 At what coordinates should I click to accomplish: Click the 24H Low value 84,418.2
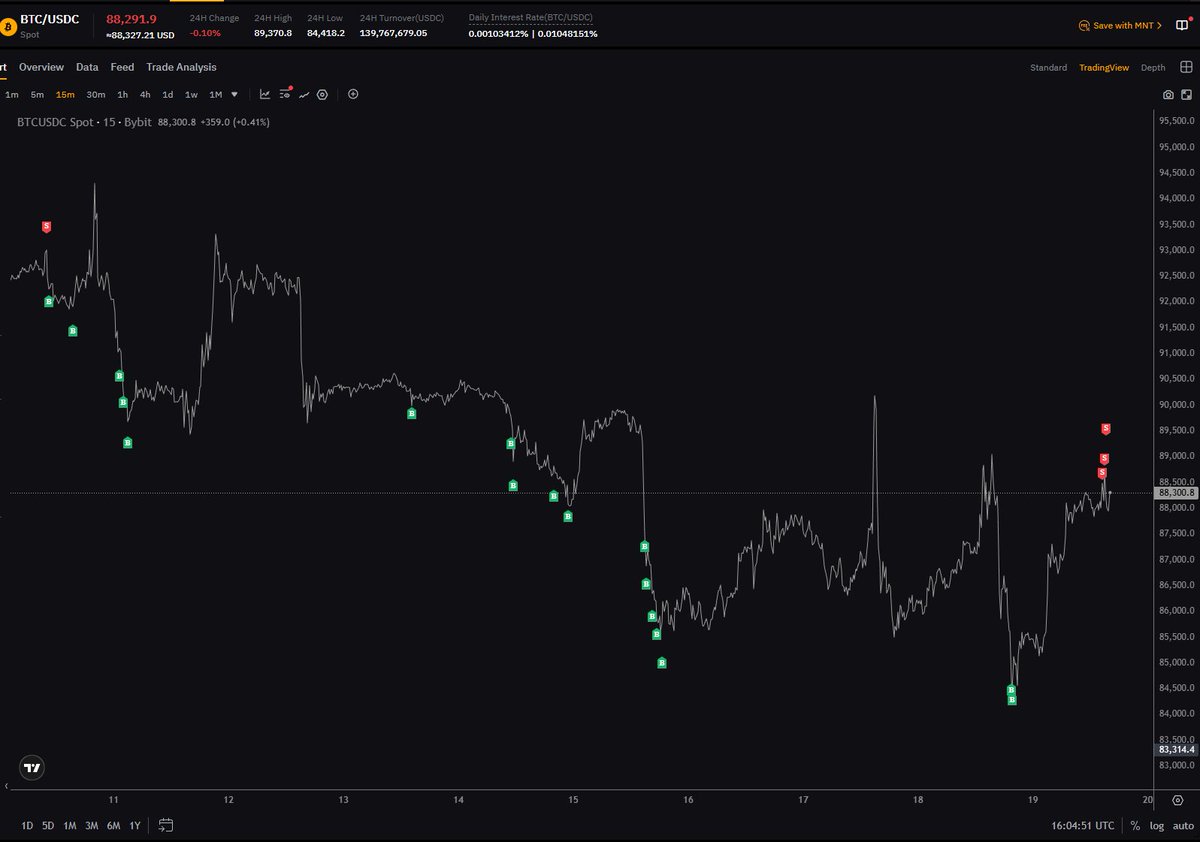(x=326, y=33)
